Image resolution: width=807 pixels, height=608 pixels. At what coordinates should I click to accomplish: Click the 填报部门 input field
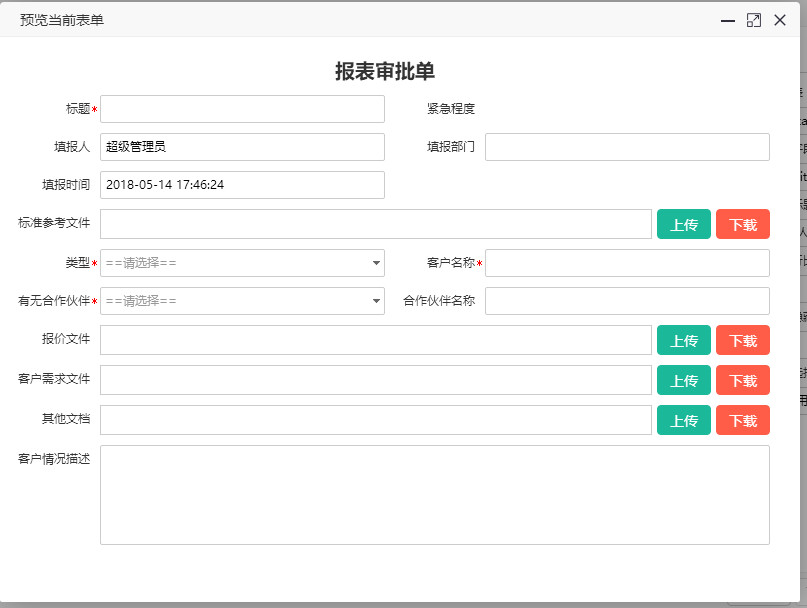click(627, 147)
